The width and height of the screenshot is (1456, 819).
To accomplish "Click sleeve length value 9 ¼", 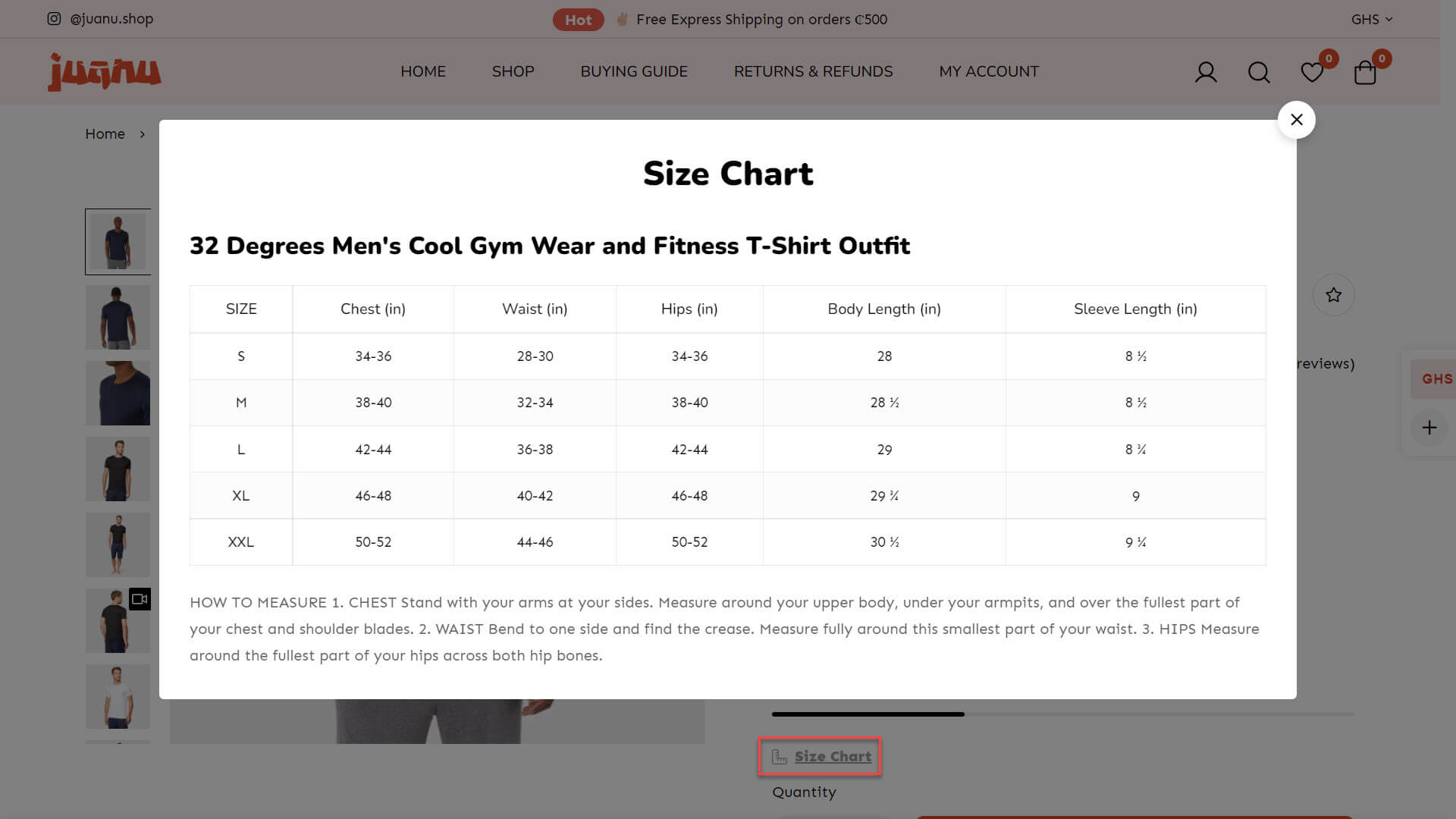I will pyautogui.click(x=1135, y=542).
